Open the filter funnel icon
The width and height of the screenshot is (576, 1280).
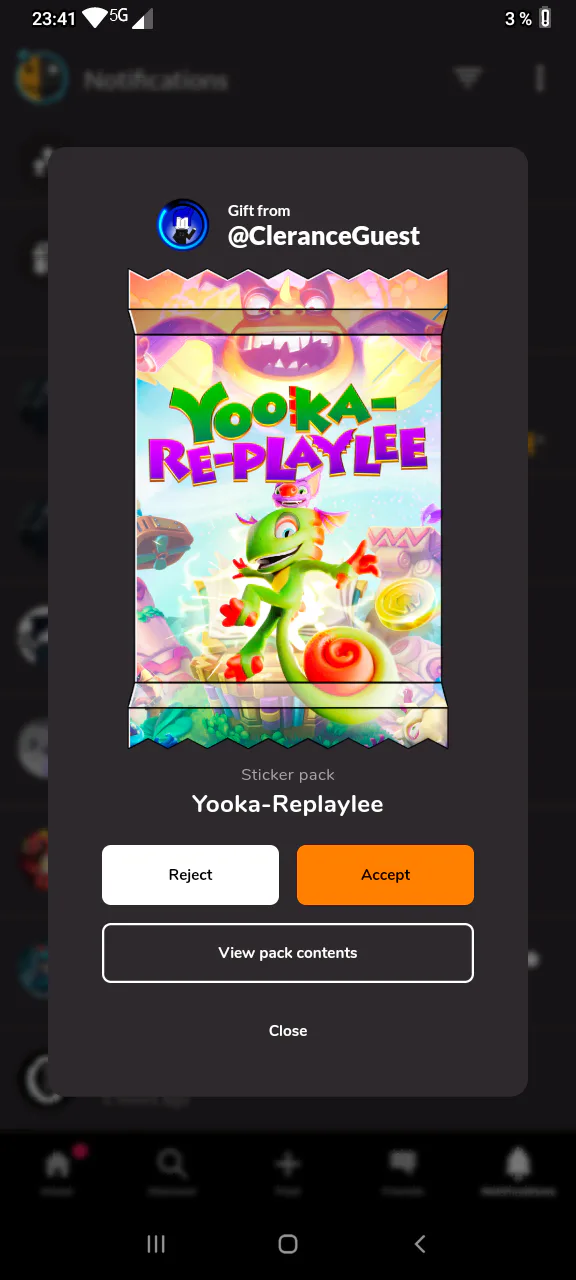(468, 78)
